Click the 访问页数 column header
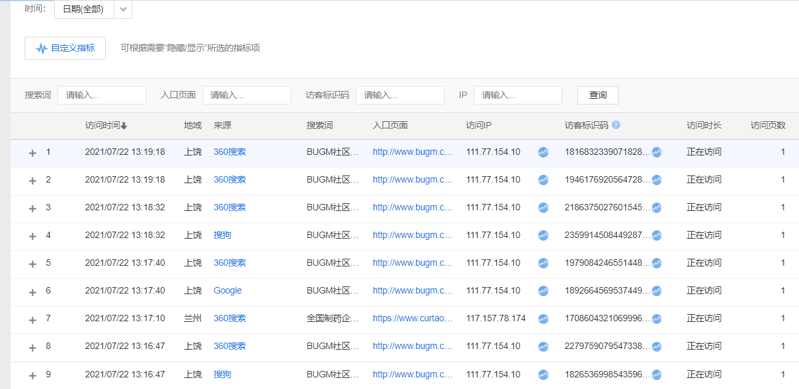The width and height of the screenshot is (799, 389). 768,125
